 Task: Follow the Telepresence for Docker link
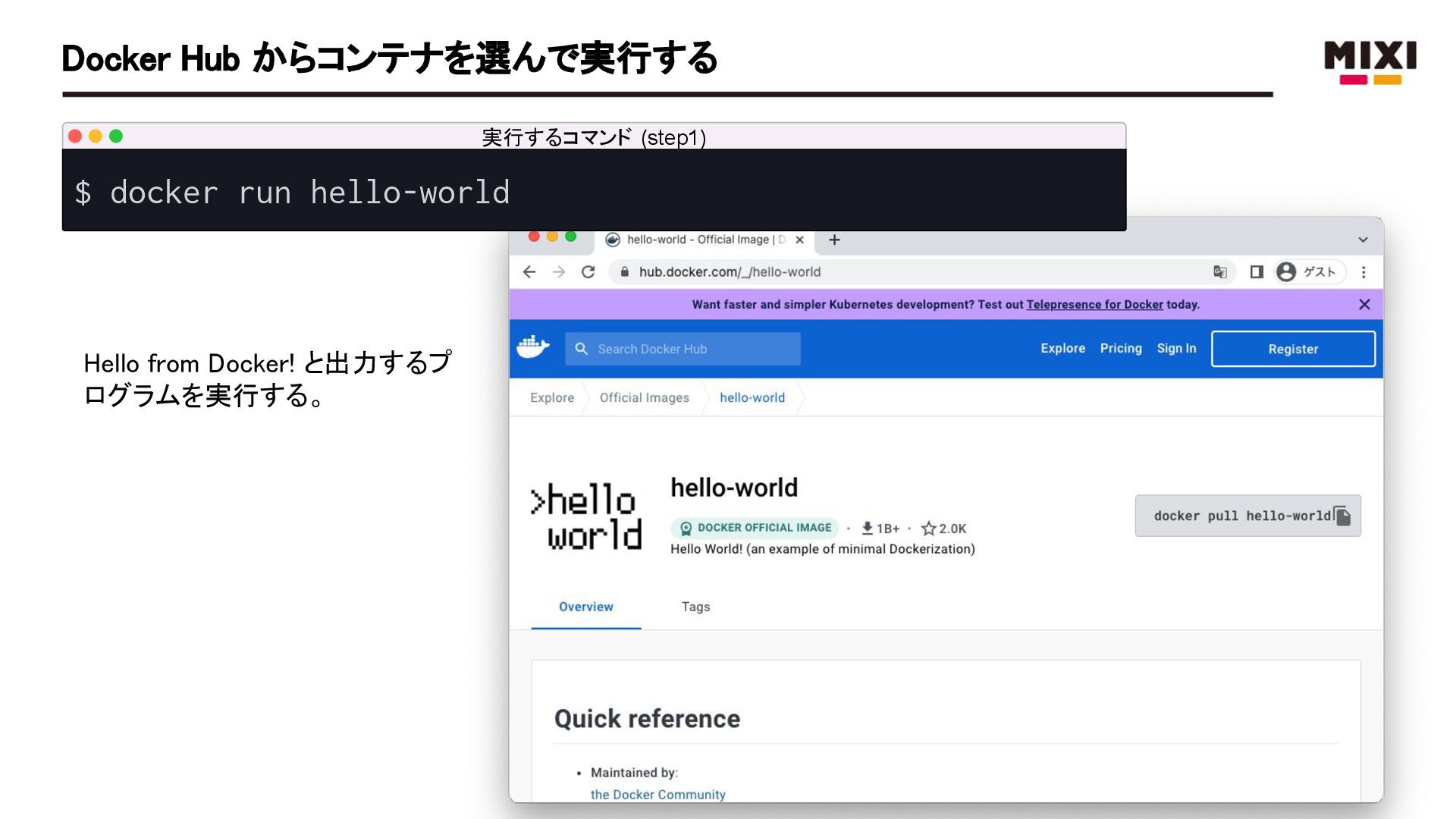[x=1094, y=304]
